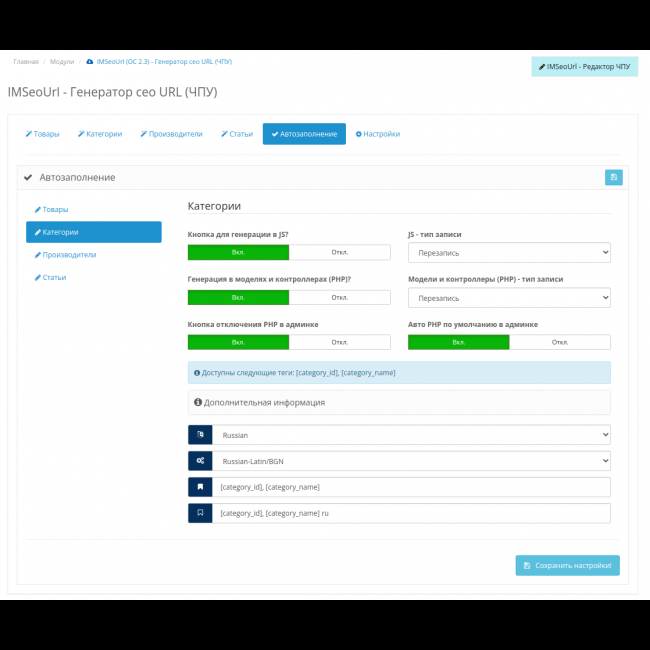Image resolution: width=650 pixels, height=650 pixels.
Task: Click the [category_id], [category_name] ru input field
Action: tap(410, 513)
